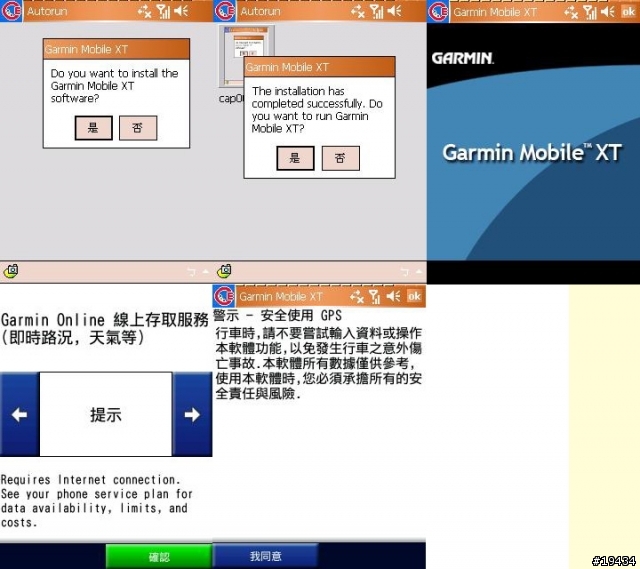
Task: Tap signal strength icon on first Autorun title bar
Action: click(x=164, y=11)
